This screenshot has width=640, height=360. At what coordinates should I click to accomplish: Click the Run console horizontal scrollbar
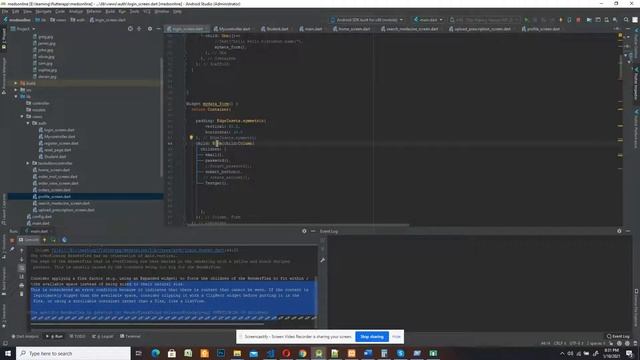(x=147, y=324)
